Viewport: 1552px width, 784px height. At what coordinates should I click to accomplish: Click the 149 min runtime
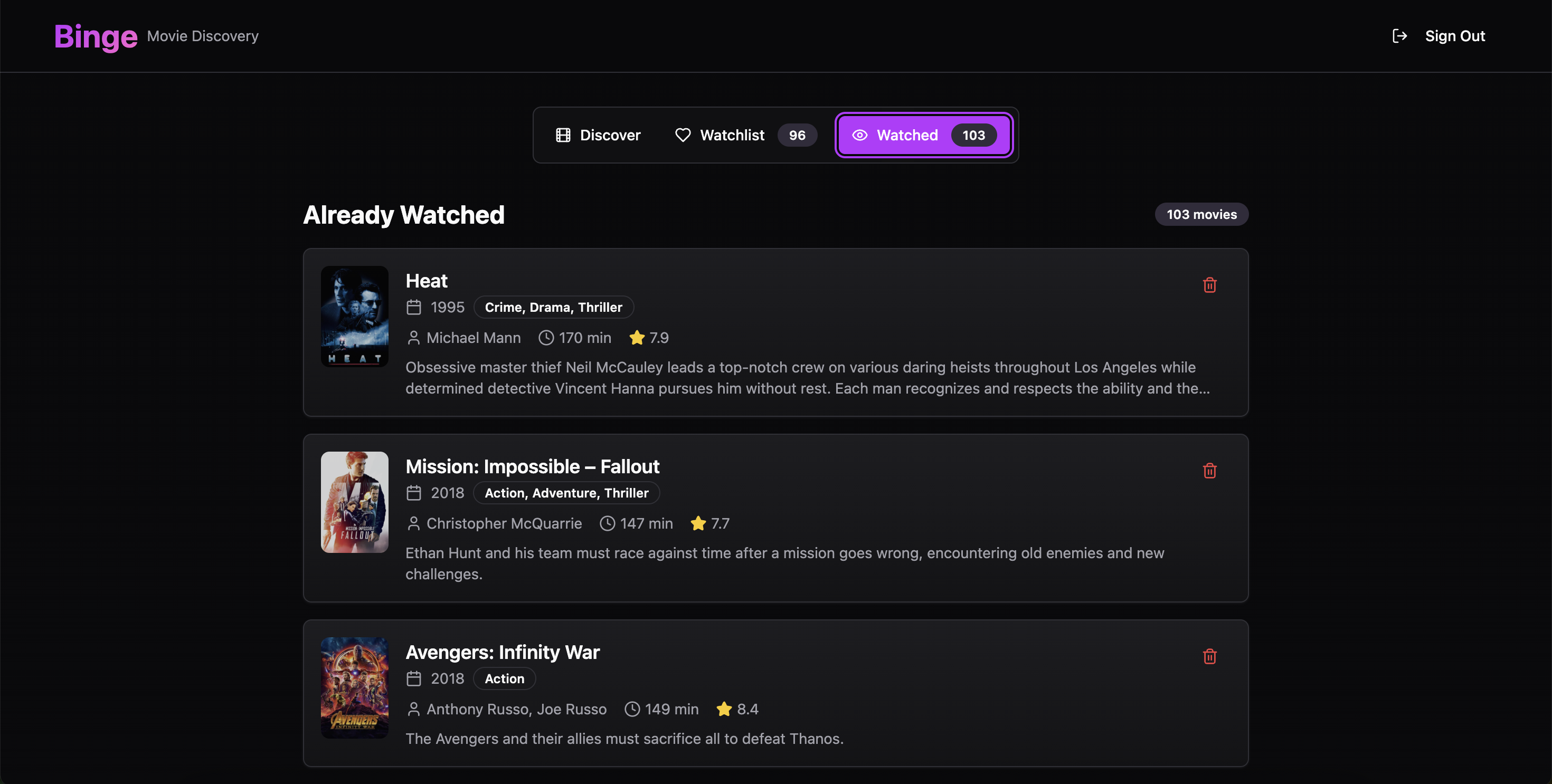click(x=672, y=709)
